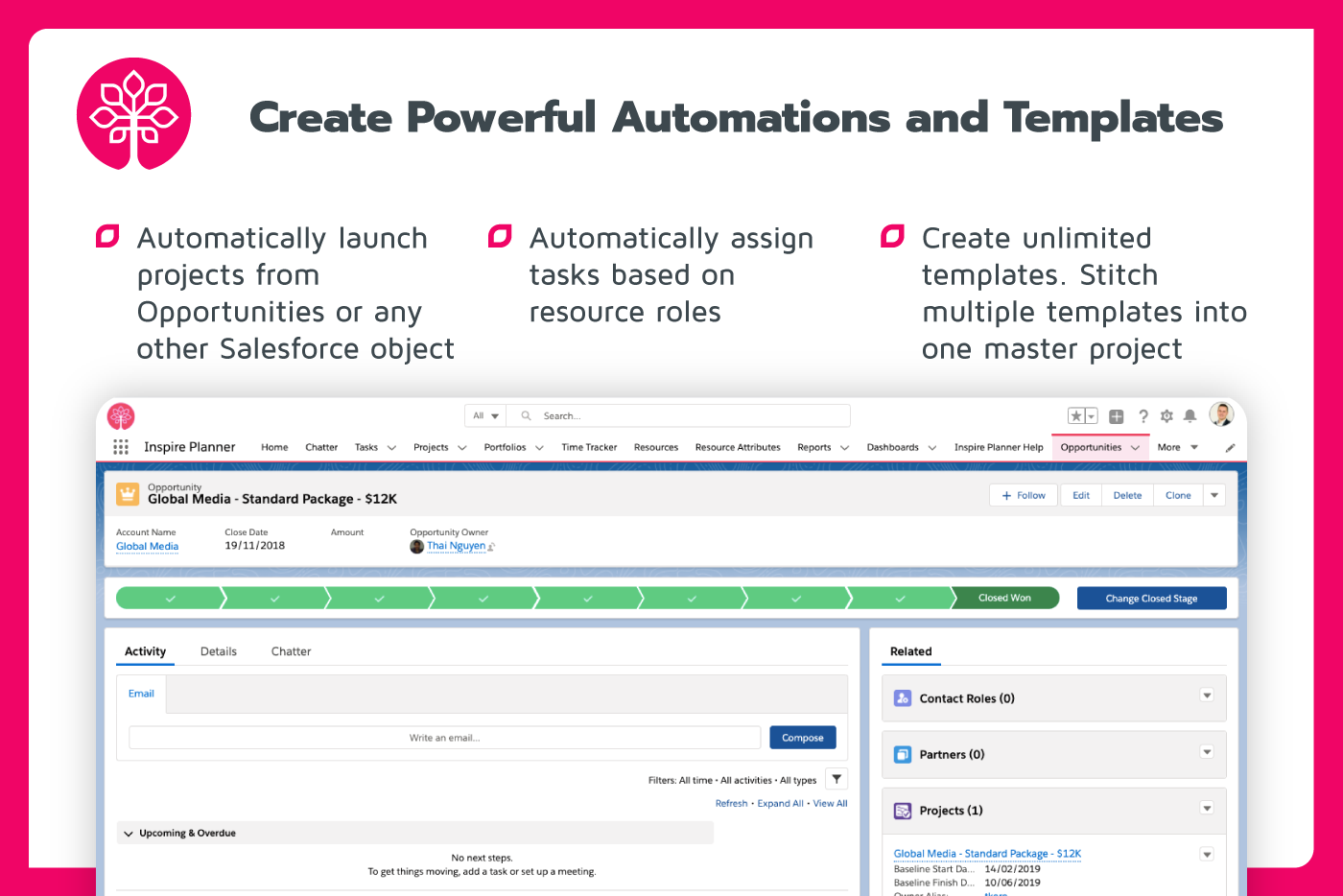Click the Follow button
The height and width of the screenshot is (896, 1343).
[1024, 495]
